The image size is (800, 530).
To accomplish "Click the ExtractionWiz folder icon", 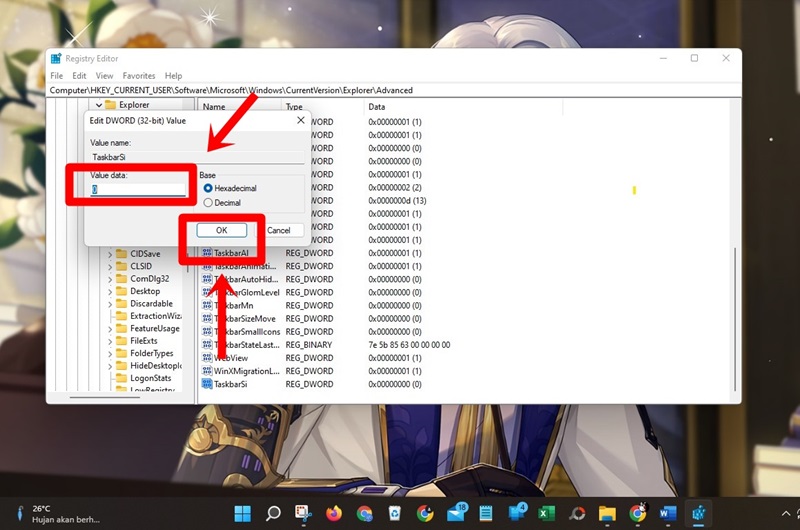I will click(121, 316).
